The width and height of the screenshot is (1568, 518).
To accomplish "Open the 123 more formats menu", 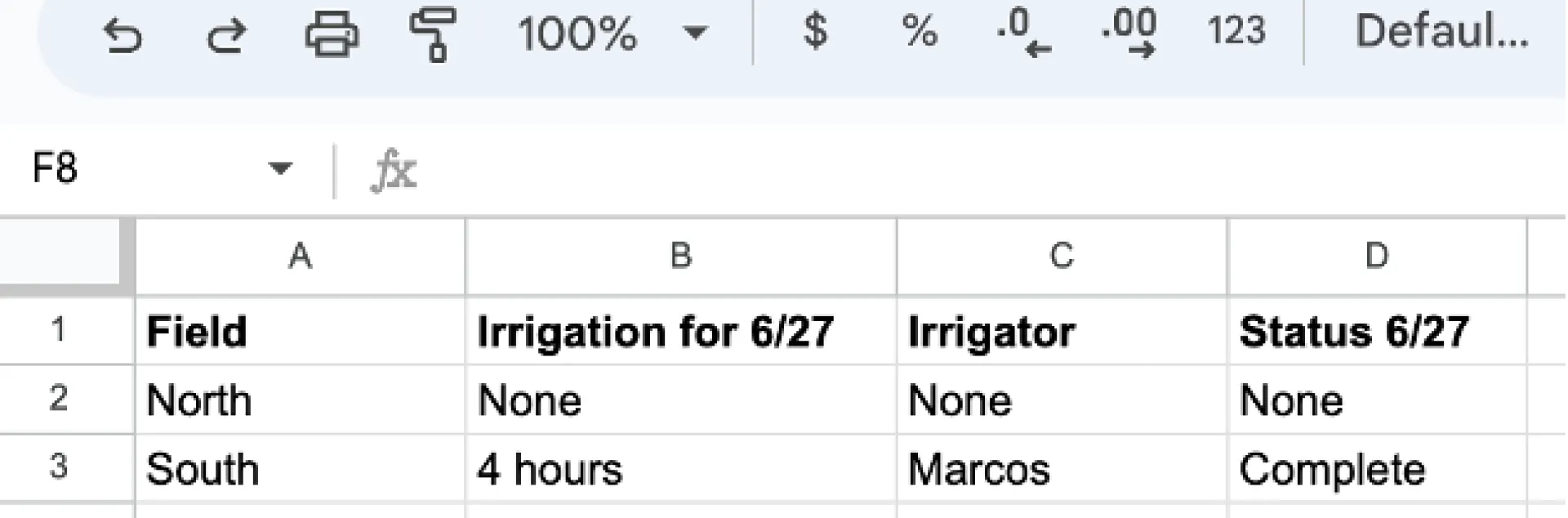I will (1236, 33).
